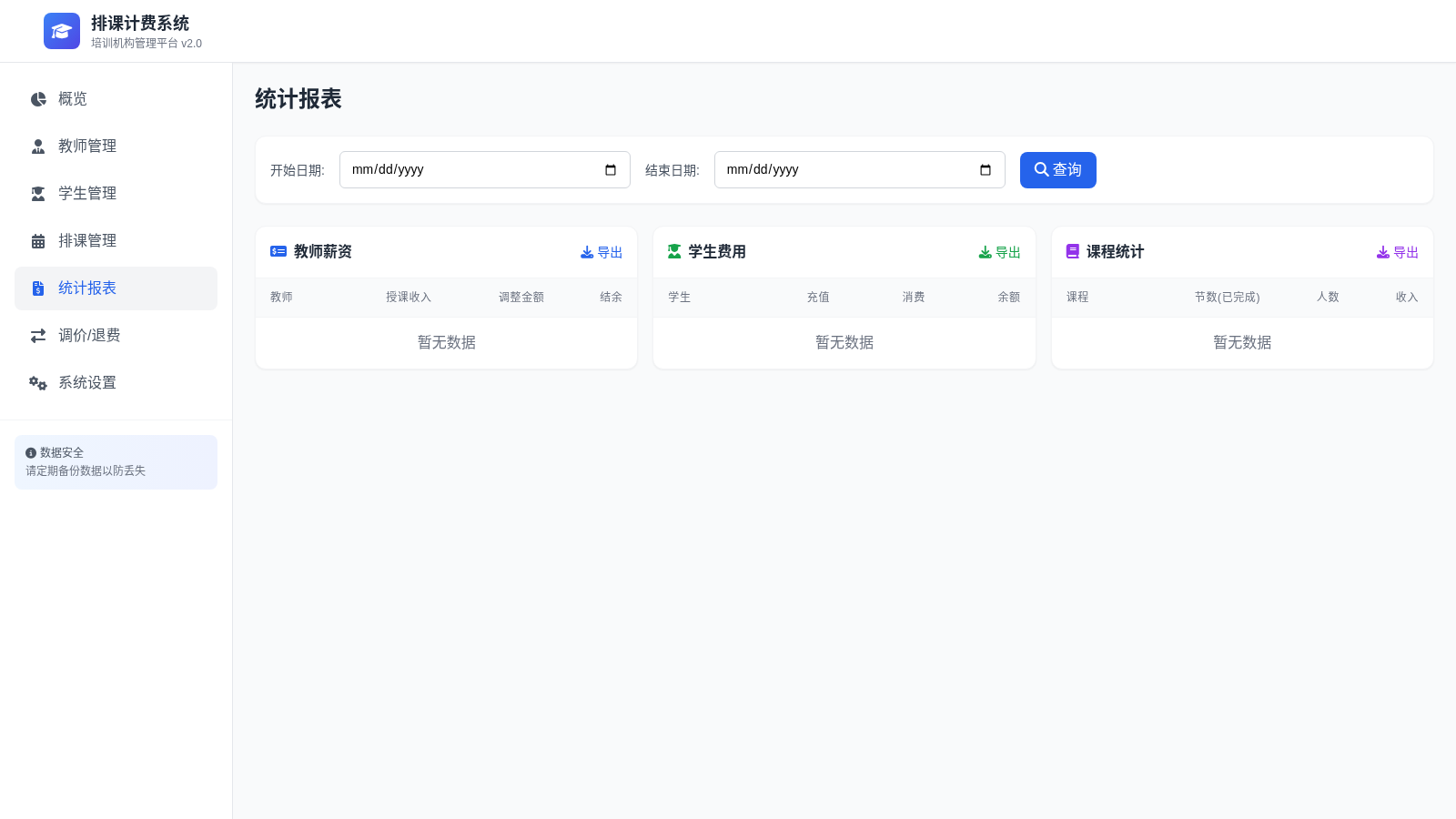Navigate to 学生管理
1456x819 pixels.
point(116,194)
